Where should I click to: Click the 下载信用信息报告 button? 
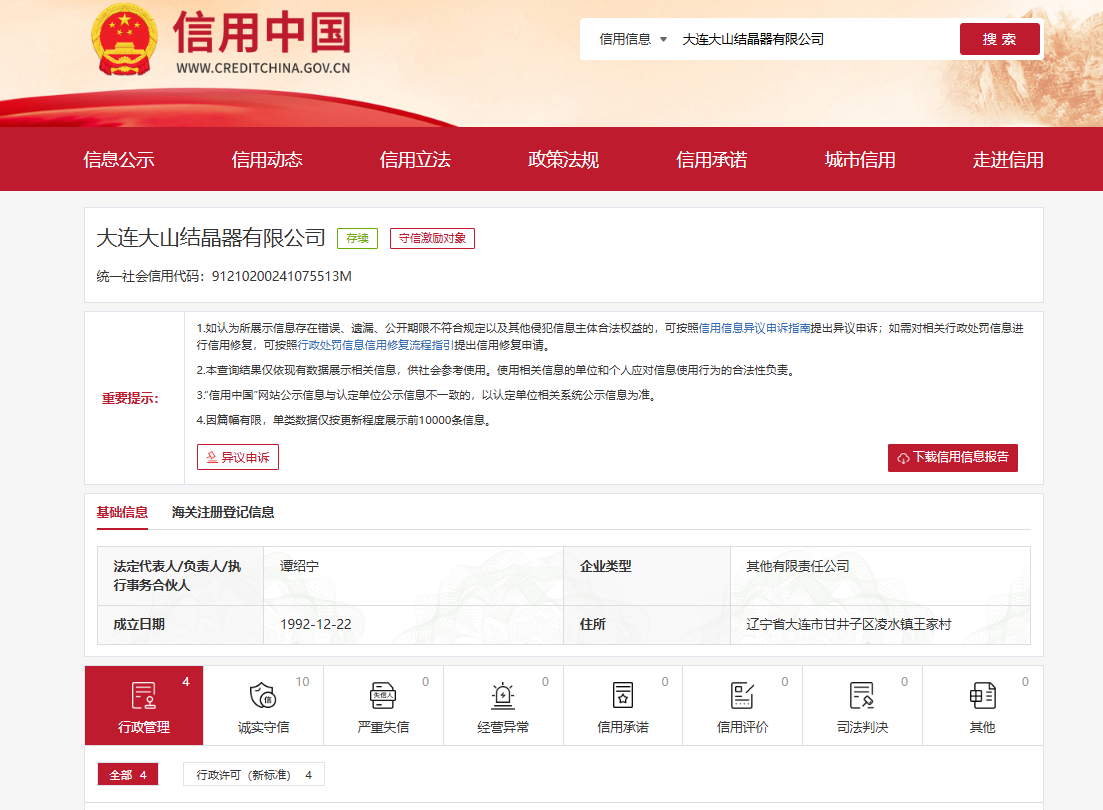(x=952, y=457)
